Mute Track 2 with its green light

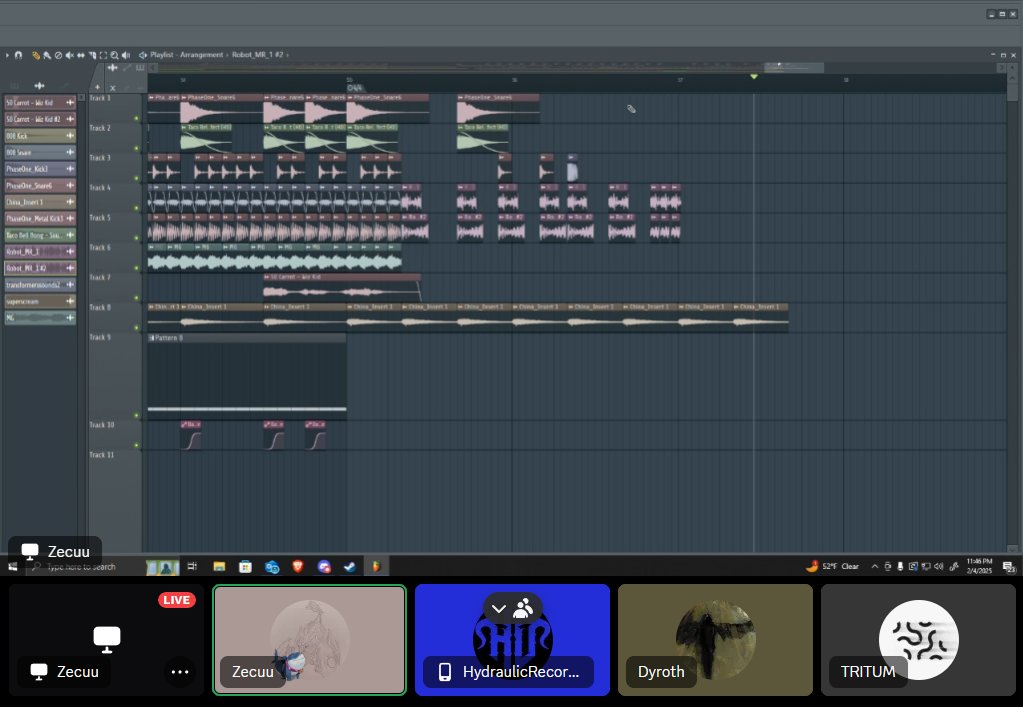coord(136,148)
